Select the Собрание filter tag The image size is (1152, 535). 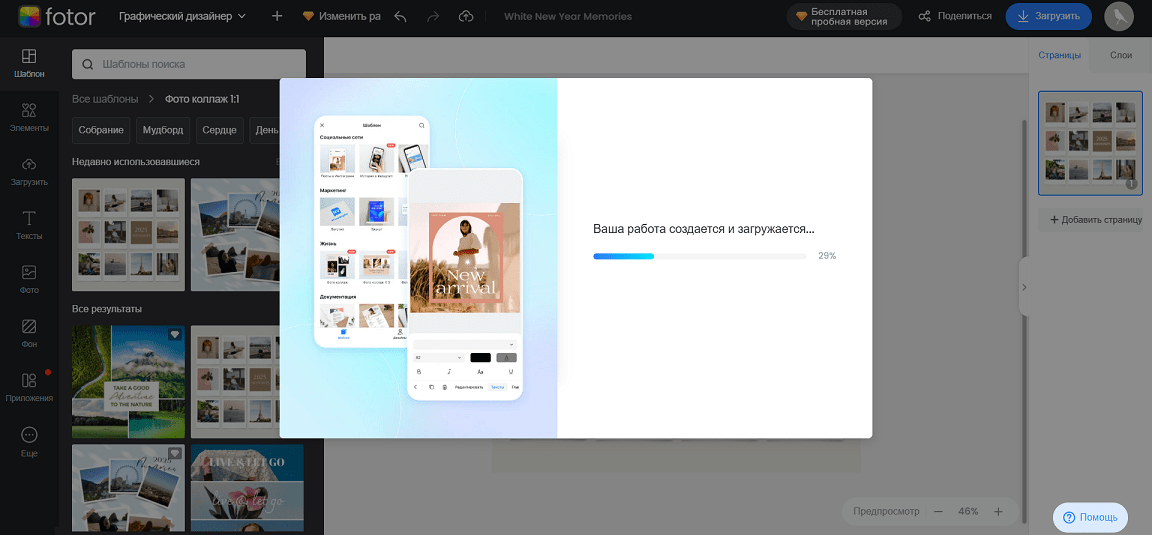(101, 130)
